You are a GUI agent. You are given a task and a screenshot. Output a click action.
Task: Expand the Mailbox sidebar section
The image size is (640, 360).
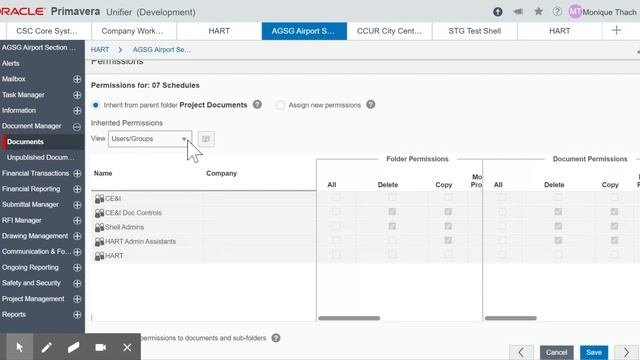tap(77, 79)
